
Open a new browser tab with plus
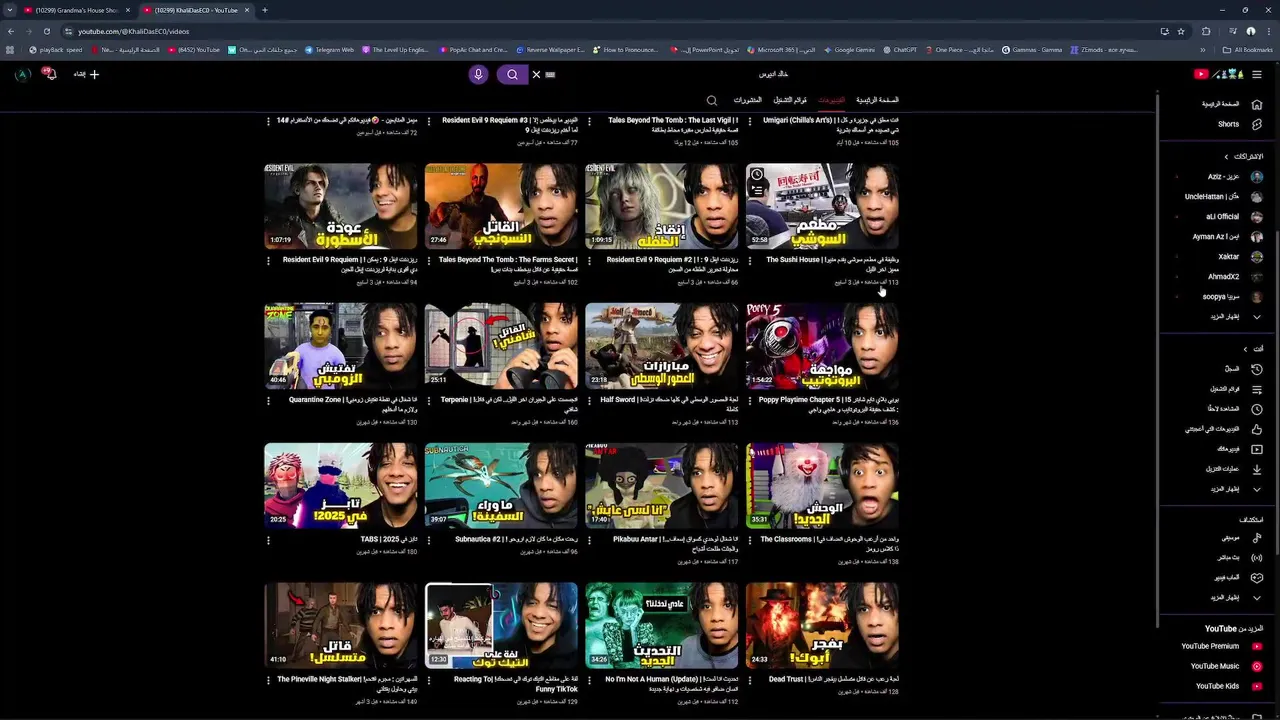264,10
